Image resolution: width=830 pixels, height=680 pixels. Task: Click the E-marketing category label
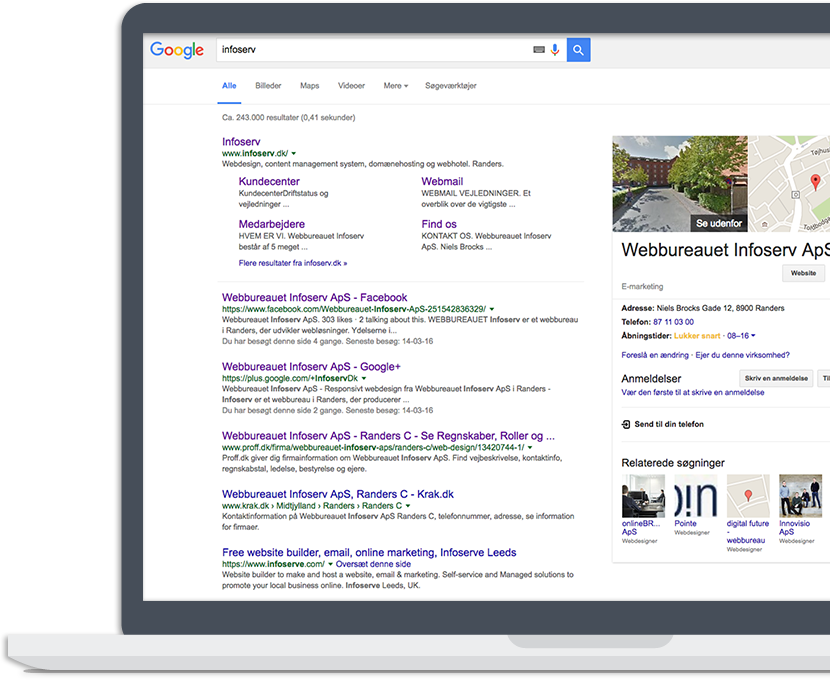(642, 287)
